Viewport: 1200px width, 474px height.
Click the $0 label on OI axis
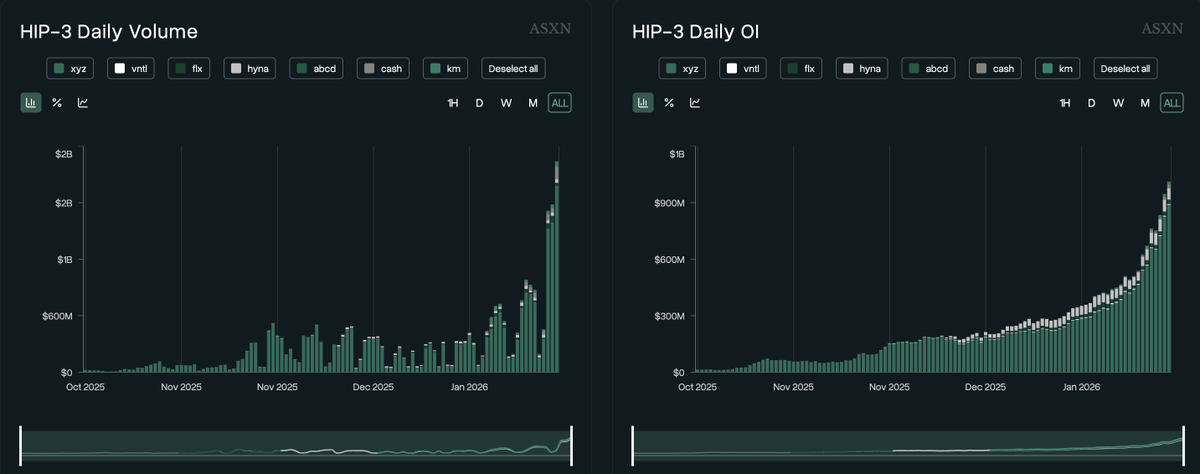point(678,372)
